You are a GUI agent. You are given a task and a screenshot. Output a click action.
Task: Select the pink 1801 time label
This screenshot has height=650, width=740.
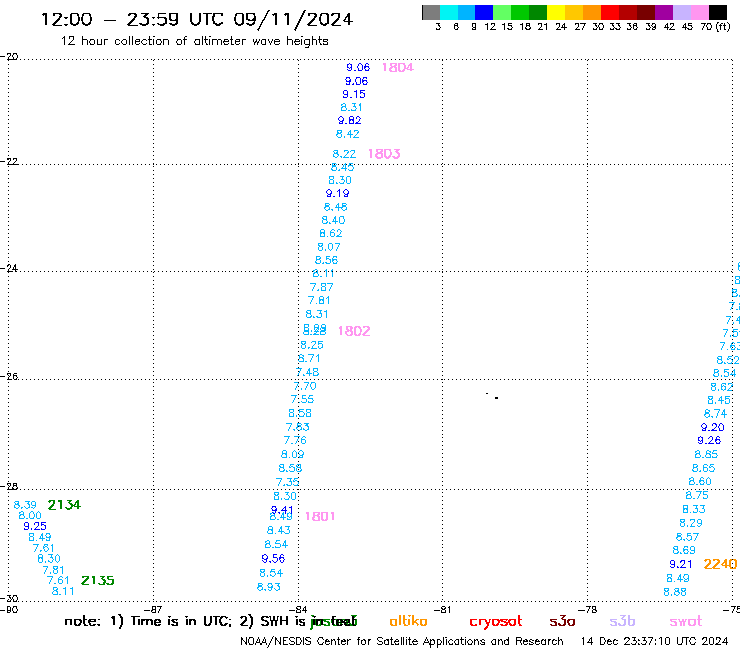pos(320,516)
